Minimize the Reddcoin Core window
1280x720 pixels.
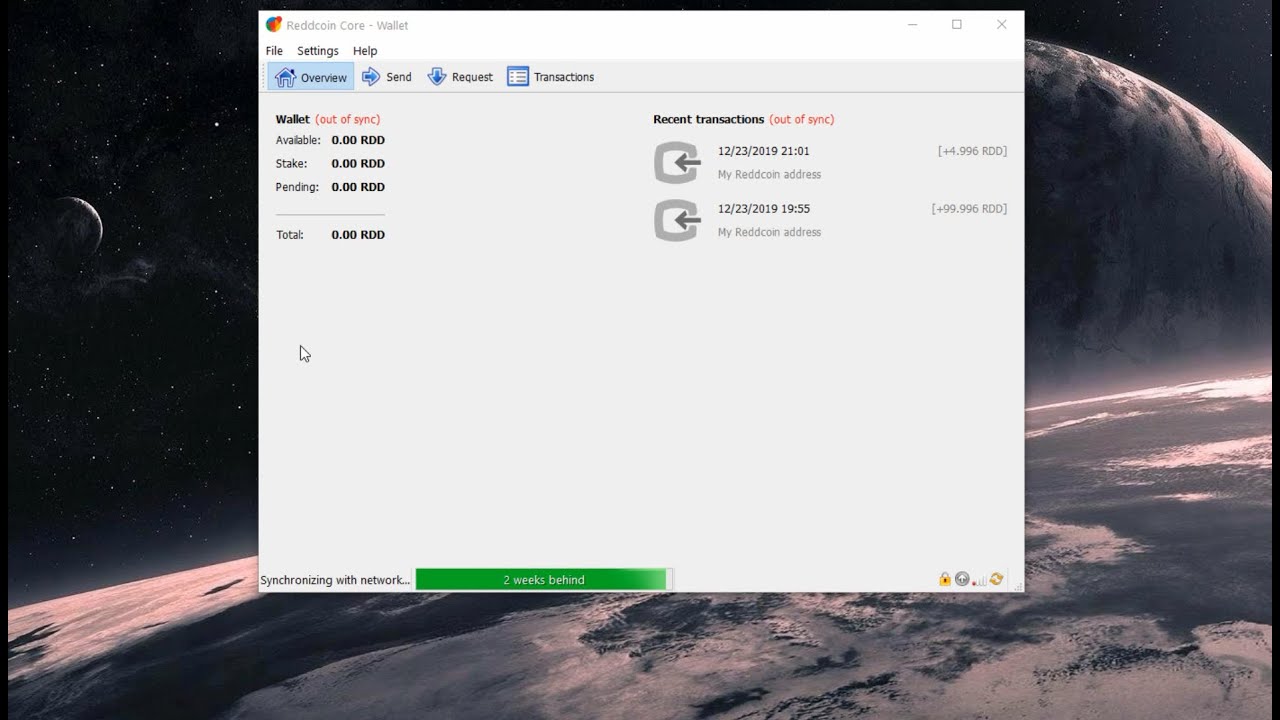912,25
